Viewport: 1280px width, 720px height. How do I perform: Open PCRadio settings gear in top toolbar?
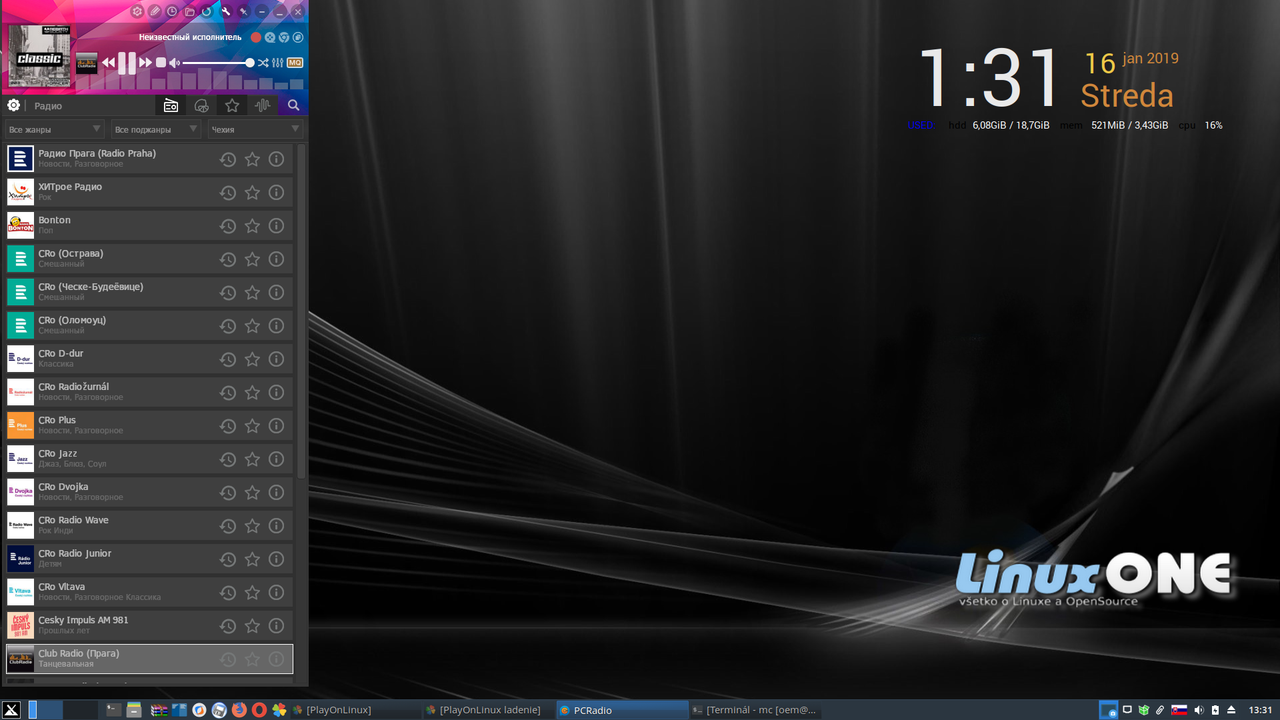137,12
